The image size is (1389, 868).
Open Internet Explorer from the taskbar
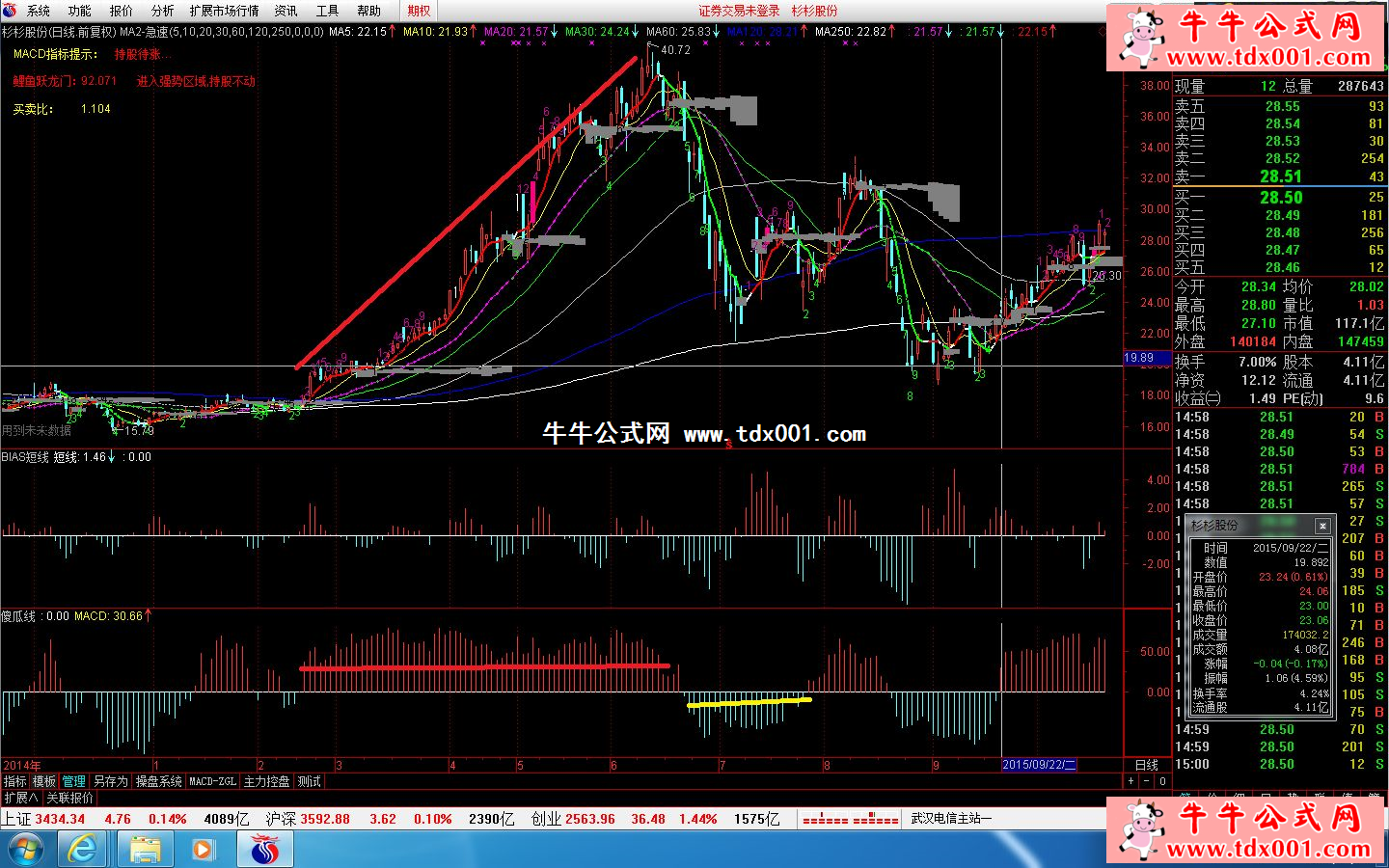point(83,849)
